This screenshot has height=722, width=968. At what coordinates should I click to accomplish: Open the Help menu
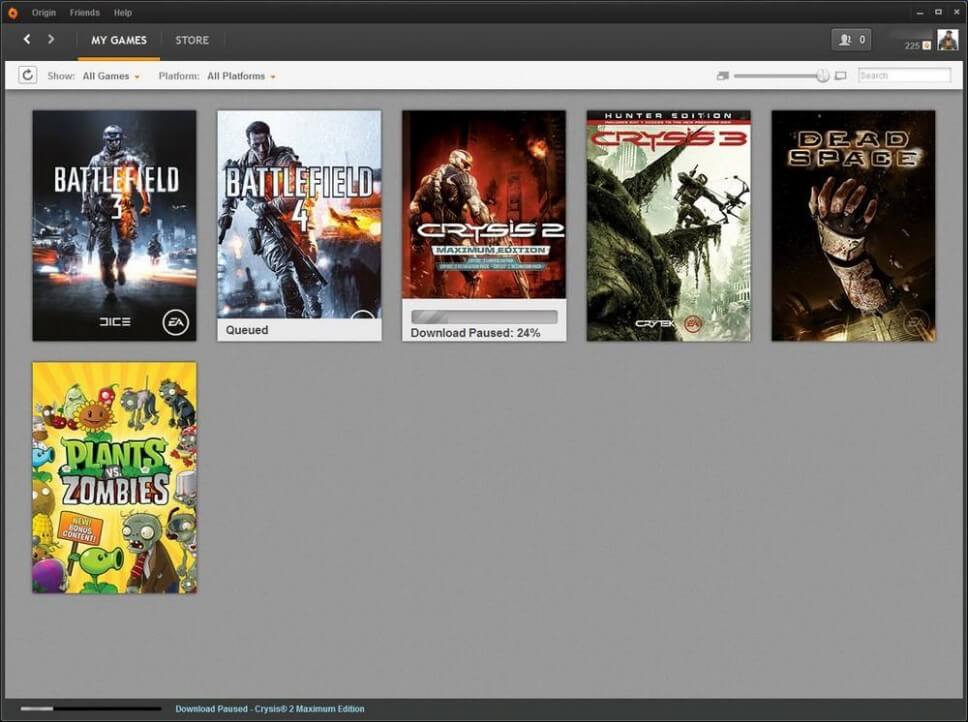(x=123, y=12)
